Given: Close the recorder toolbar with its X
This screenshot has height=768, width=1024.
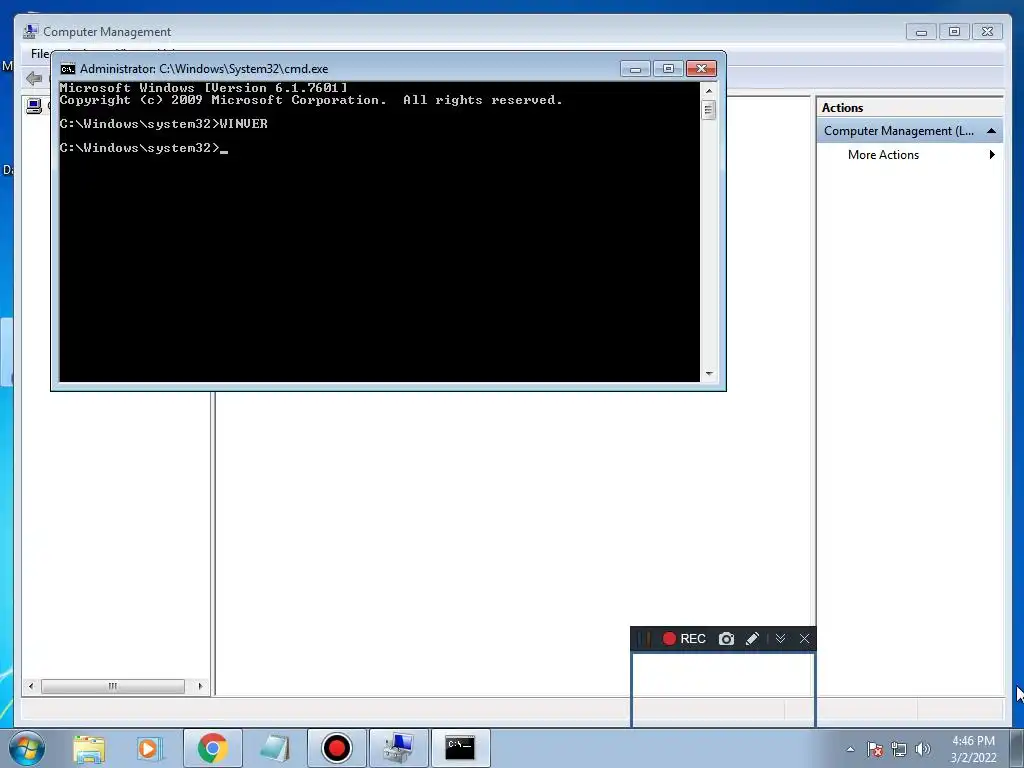Looking at the screenshot, I should click(805, 639).
